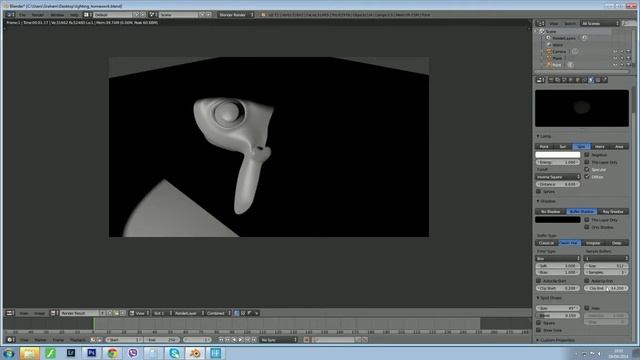Click the white lamp color swatch
The image size is (640, 360).
(558, 155)
